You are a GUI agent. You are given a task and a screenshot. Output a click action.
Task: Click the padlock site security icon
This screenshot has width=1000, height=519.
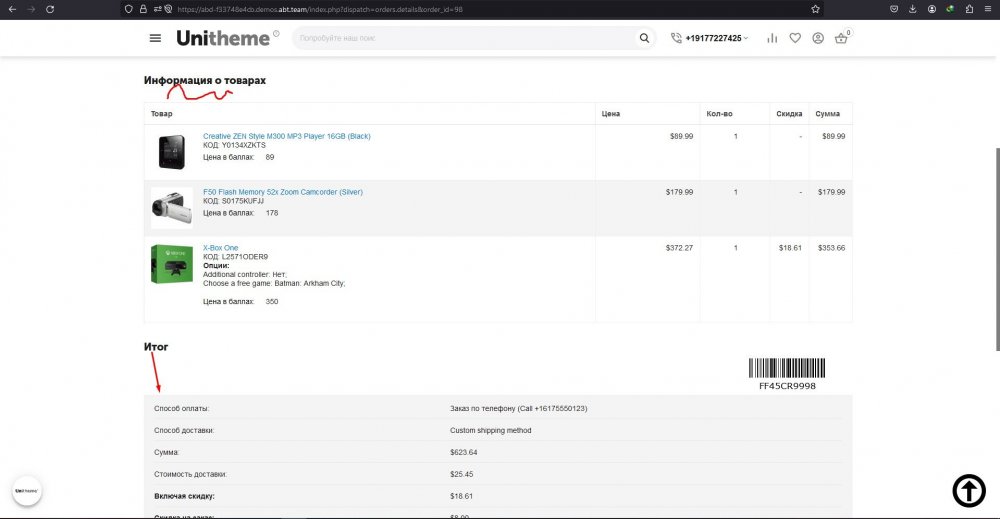[143, 10]
